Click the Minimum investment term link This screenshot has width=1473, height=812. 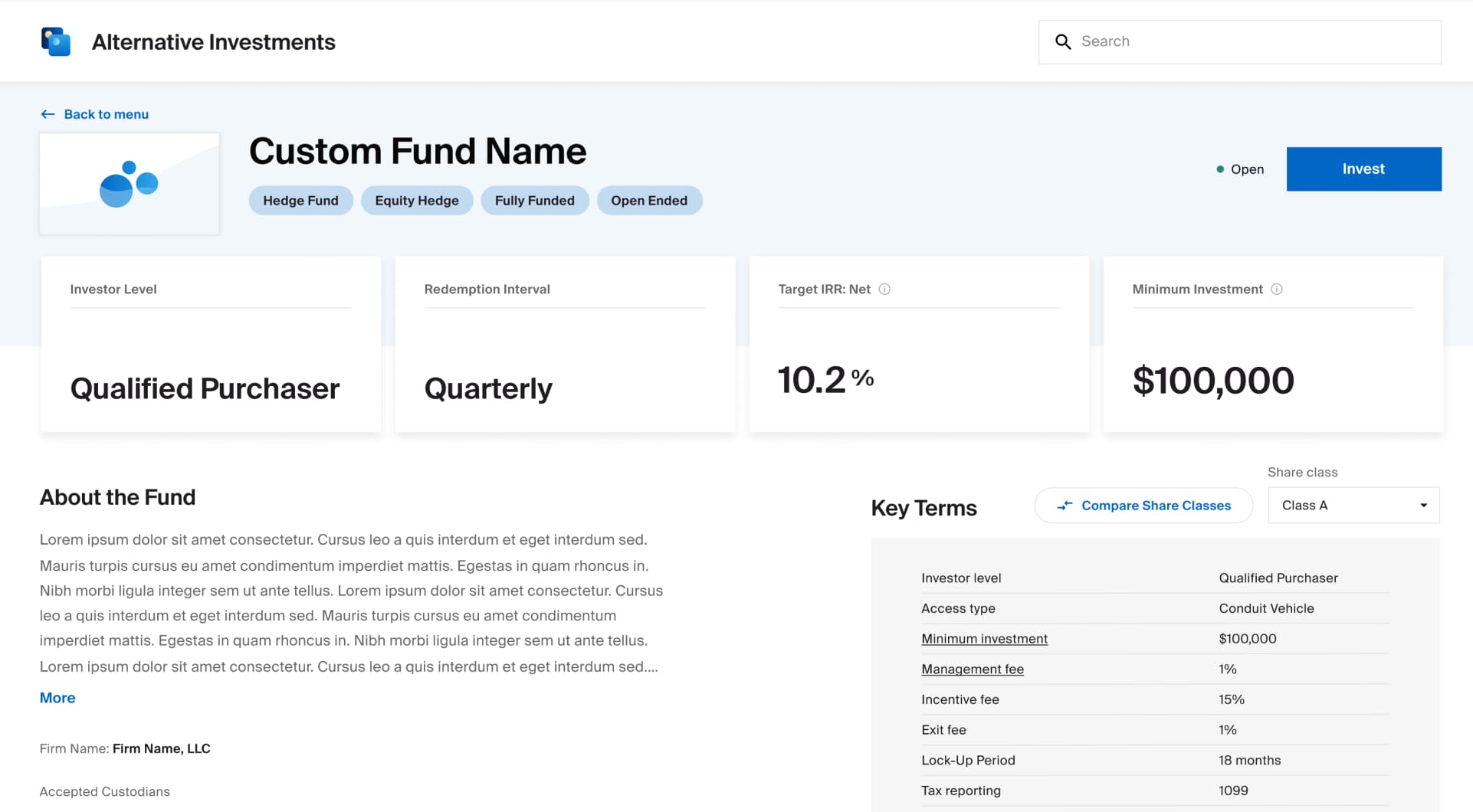pyautogui.click(x=984, y=638)
